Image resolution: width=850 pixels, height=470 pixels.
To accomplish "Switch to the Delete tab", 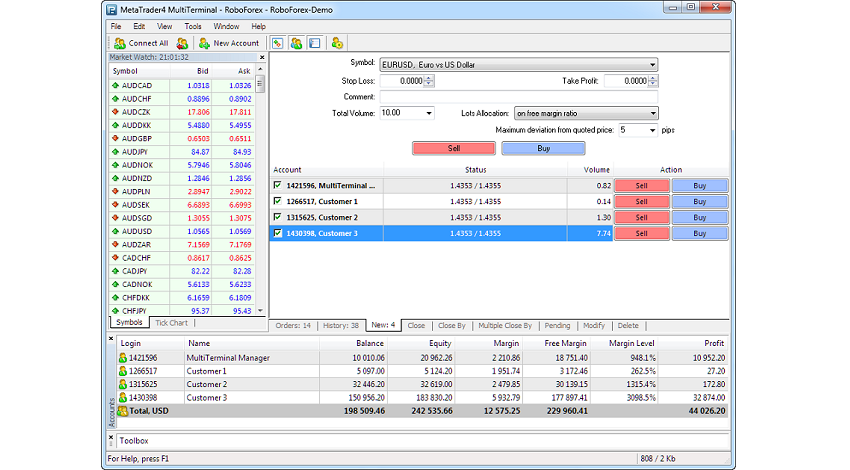I will pyautogui.click(x=628, y=326).
